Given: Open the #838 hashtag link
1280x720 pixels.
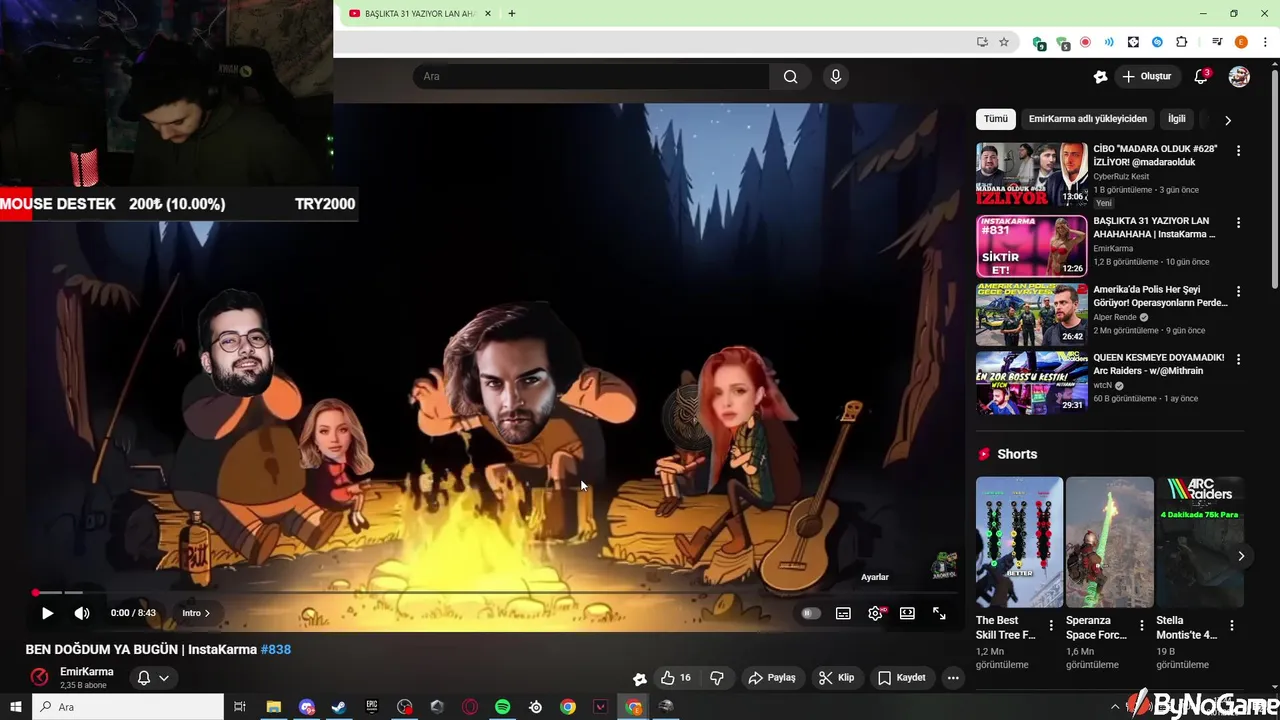Looking at the screenshot, I should click(x=276, y=649).
